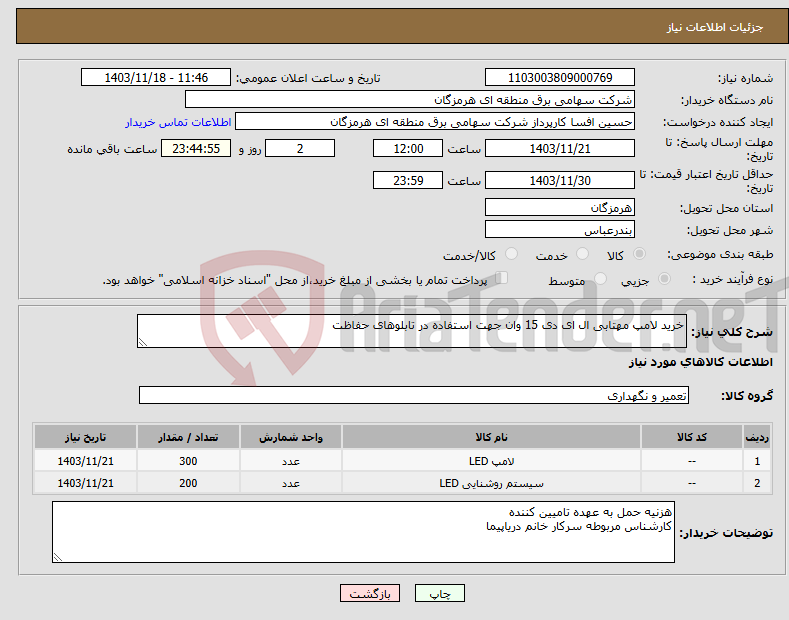789x620 pixels.
Task: Click the ساعت باقی مانده label
Action: coord(112,149)
